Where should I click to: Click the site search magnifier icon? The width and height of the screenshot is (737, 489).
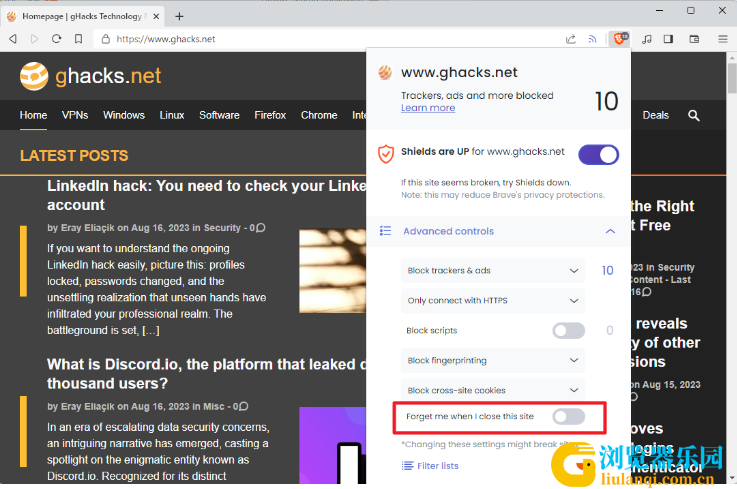pos(693,115)
